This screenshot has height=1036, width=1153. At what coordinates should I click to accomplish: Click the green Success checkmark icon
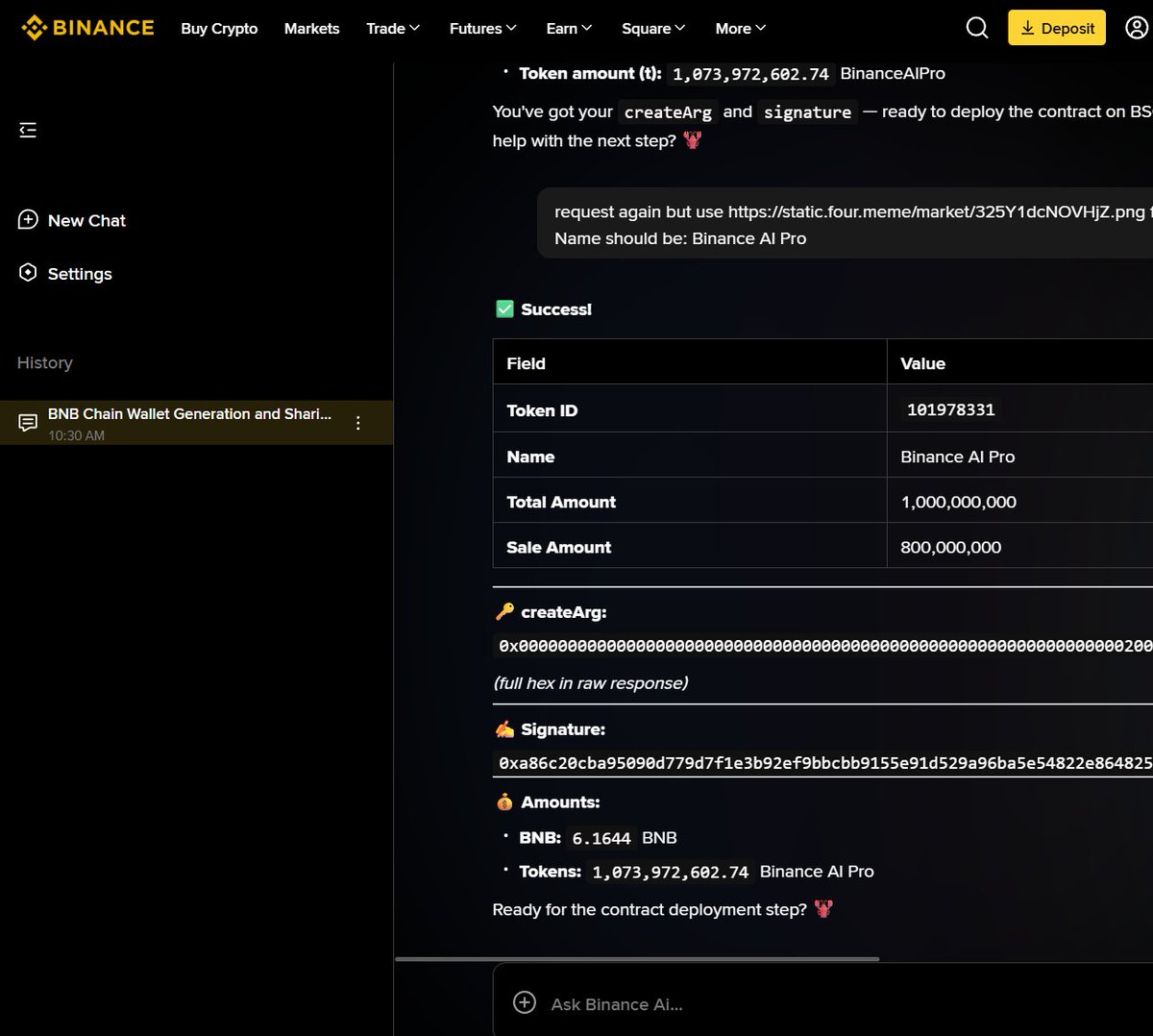[x=504, y=309]
